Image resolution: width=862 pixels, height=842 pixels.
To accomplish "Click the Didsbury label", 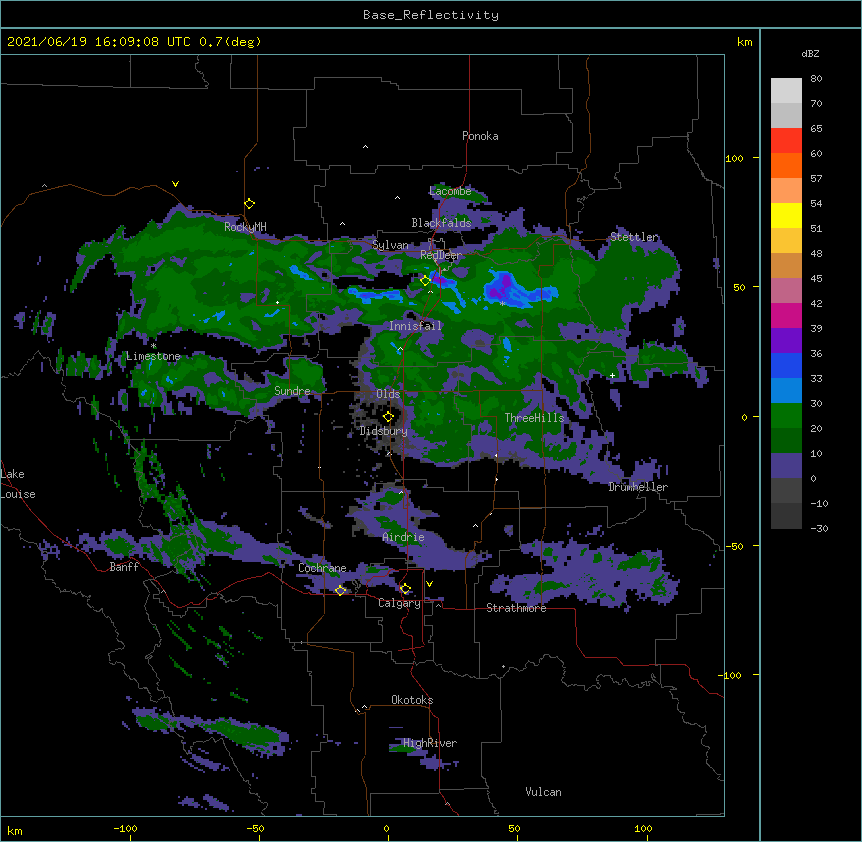I will point(383,431).
